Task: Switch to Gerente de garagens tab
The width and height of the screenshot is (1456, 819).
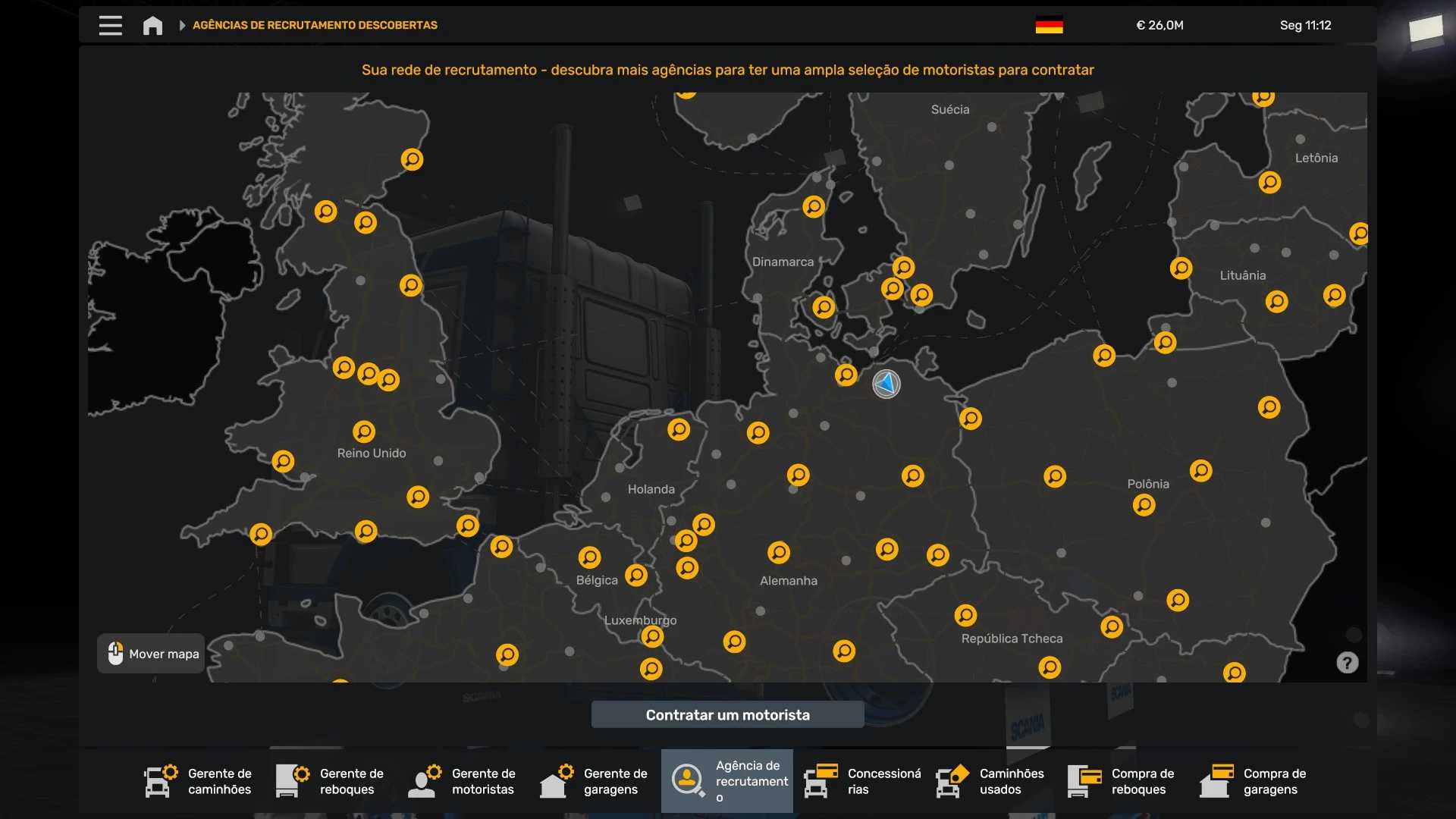Action: point(594,781)
